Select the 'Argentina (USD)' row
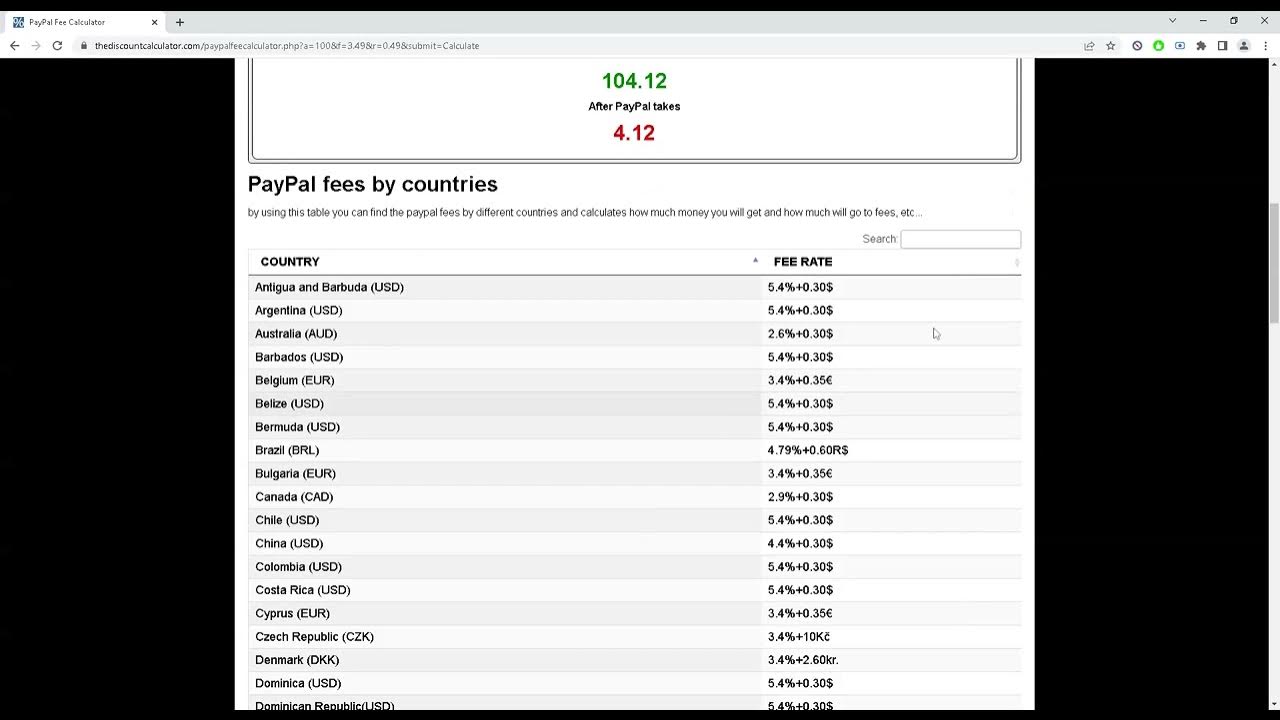The width and height of the screenshot is (1280, 720). pyautogui.click(x=634, y=310)
